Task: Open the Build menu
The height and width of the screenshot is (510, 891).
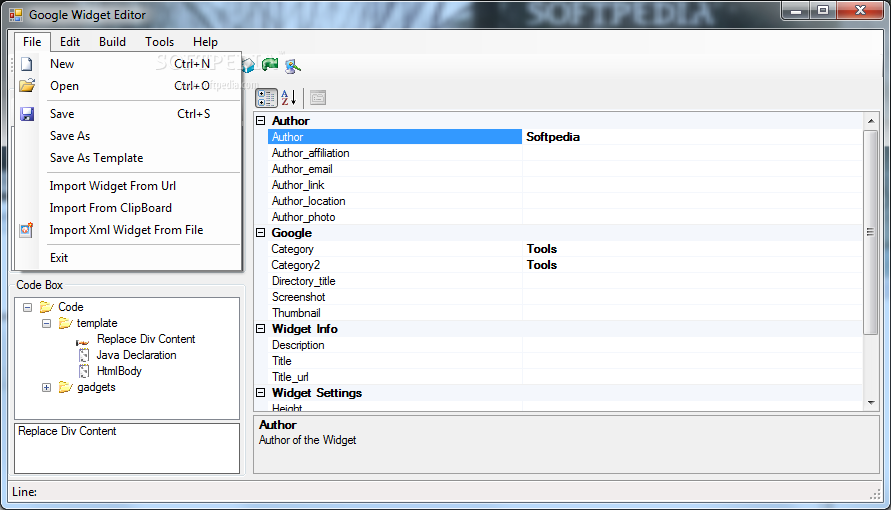Action: click(112, 41)
